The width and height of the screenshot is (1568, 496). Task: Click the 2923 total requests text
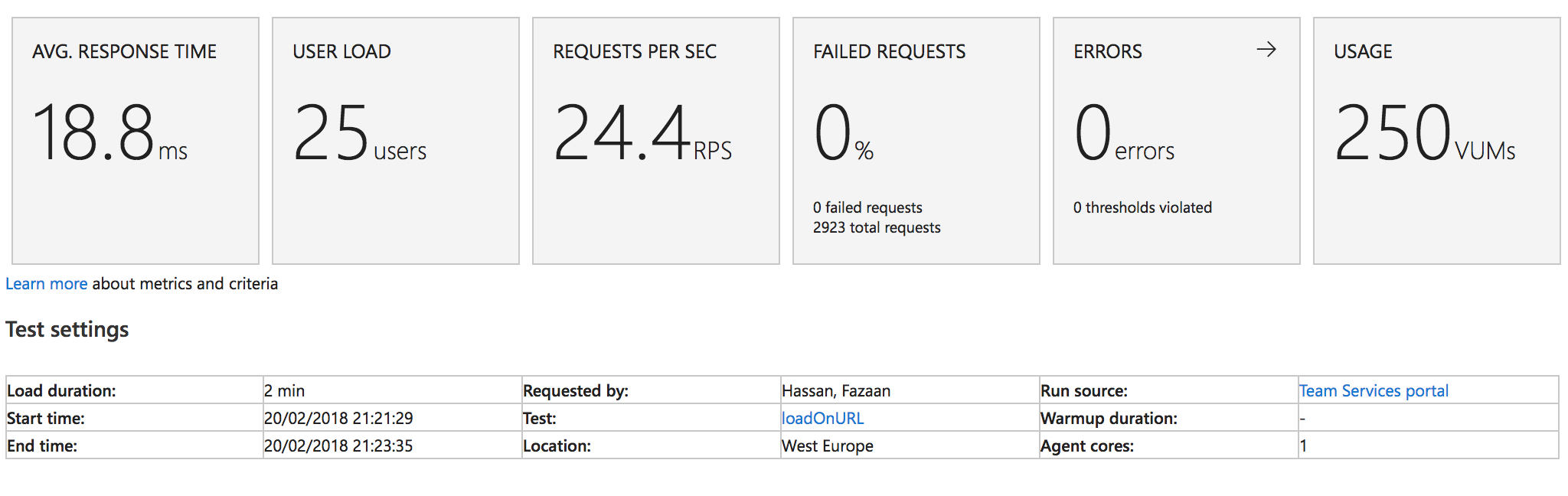pyautogui.click(x=877, y=228)
